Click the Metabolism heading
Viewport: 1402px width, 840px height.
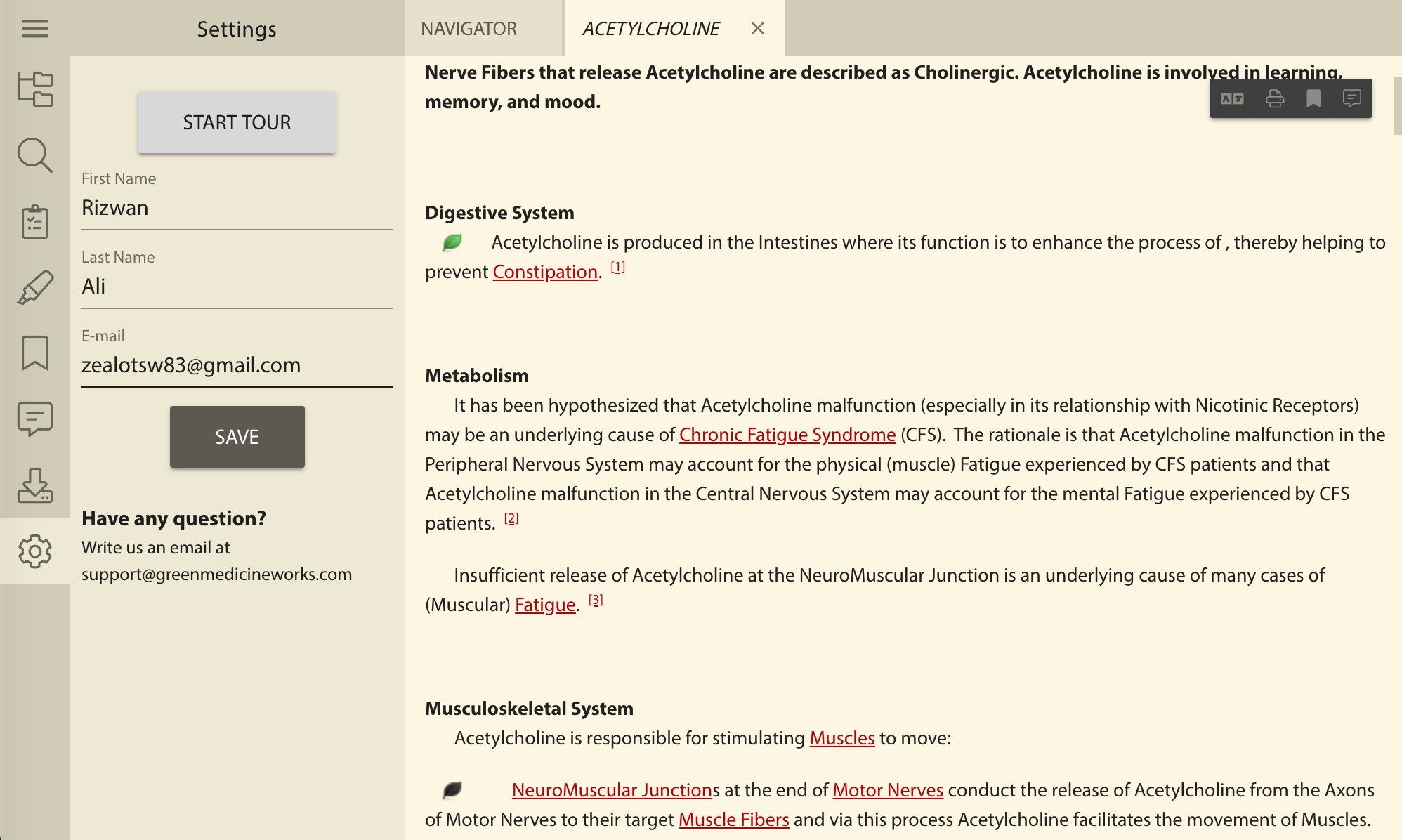click(x=476, y=376)
